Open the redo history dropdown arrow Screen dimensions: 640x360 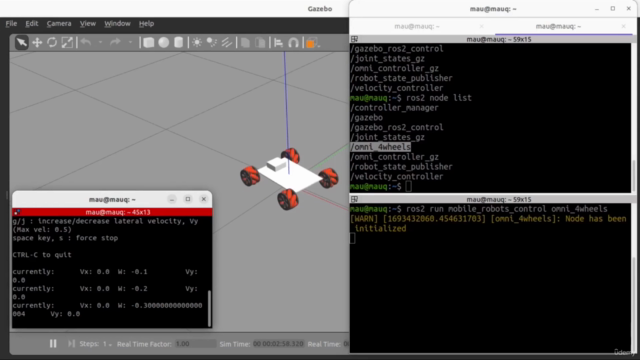130,42
